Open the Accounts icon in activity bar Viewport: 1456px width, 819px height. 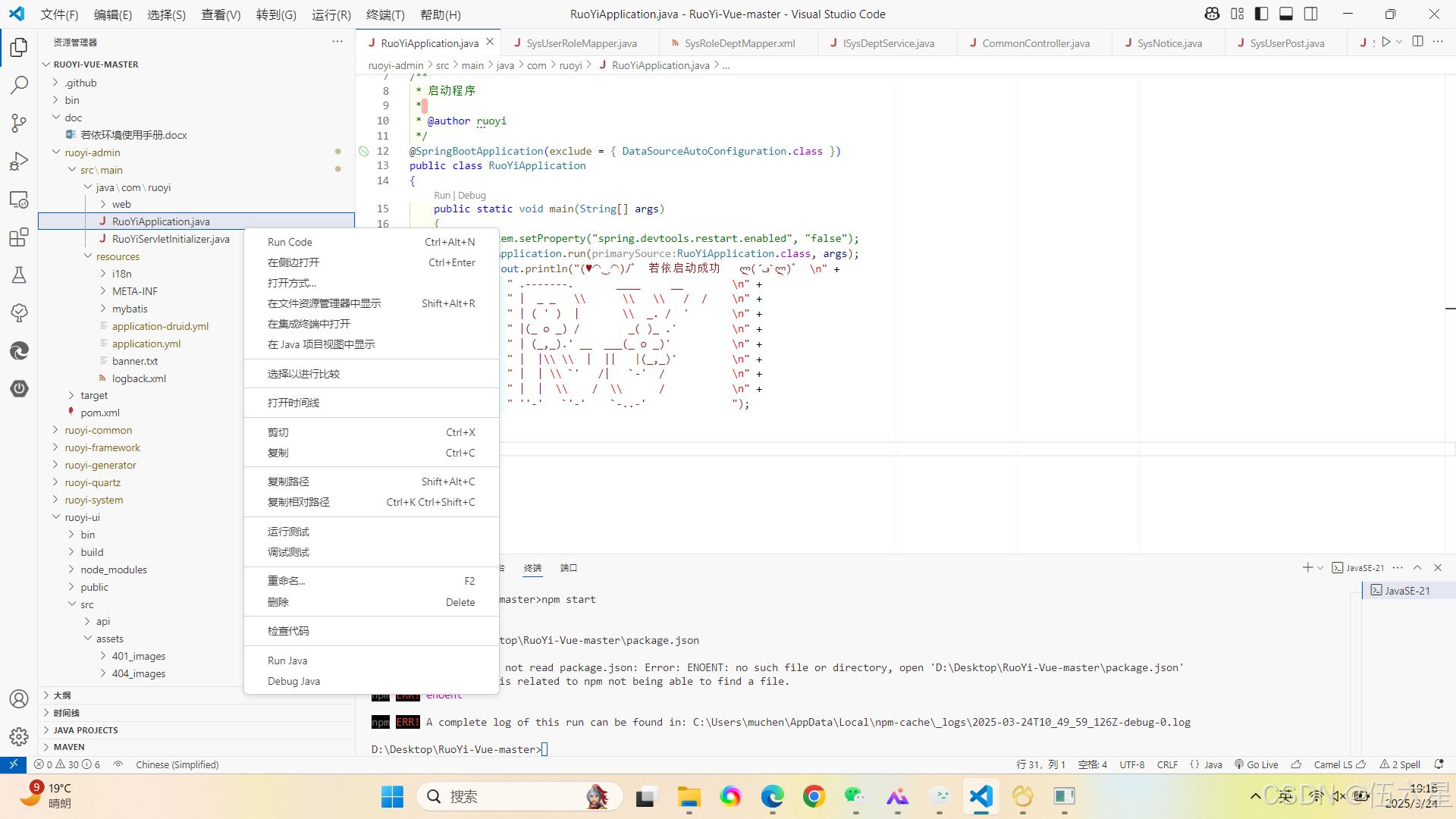click(x=19, y=698)
